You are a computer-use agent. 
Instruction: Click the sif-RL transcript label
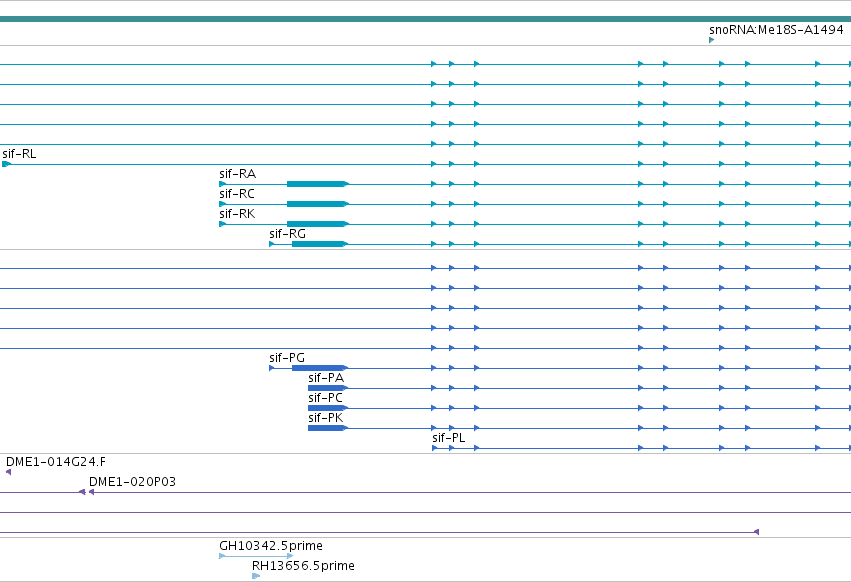click(x=20, y=154)
